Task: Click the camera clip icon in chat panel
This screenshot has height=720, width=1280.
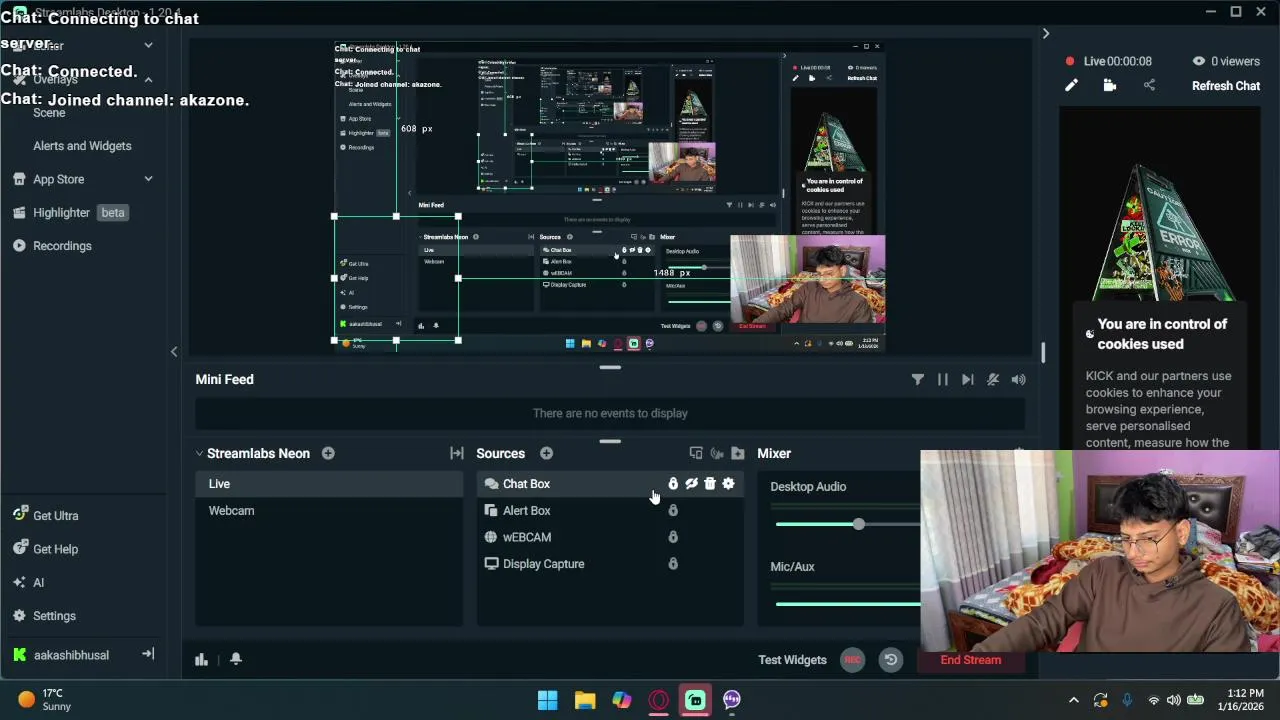Action: click(1110, 86)
